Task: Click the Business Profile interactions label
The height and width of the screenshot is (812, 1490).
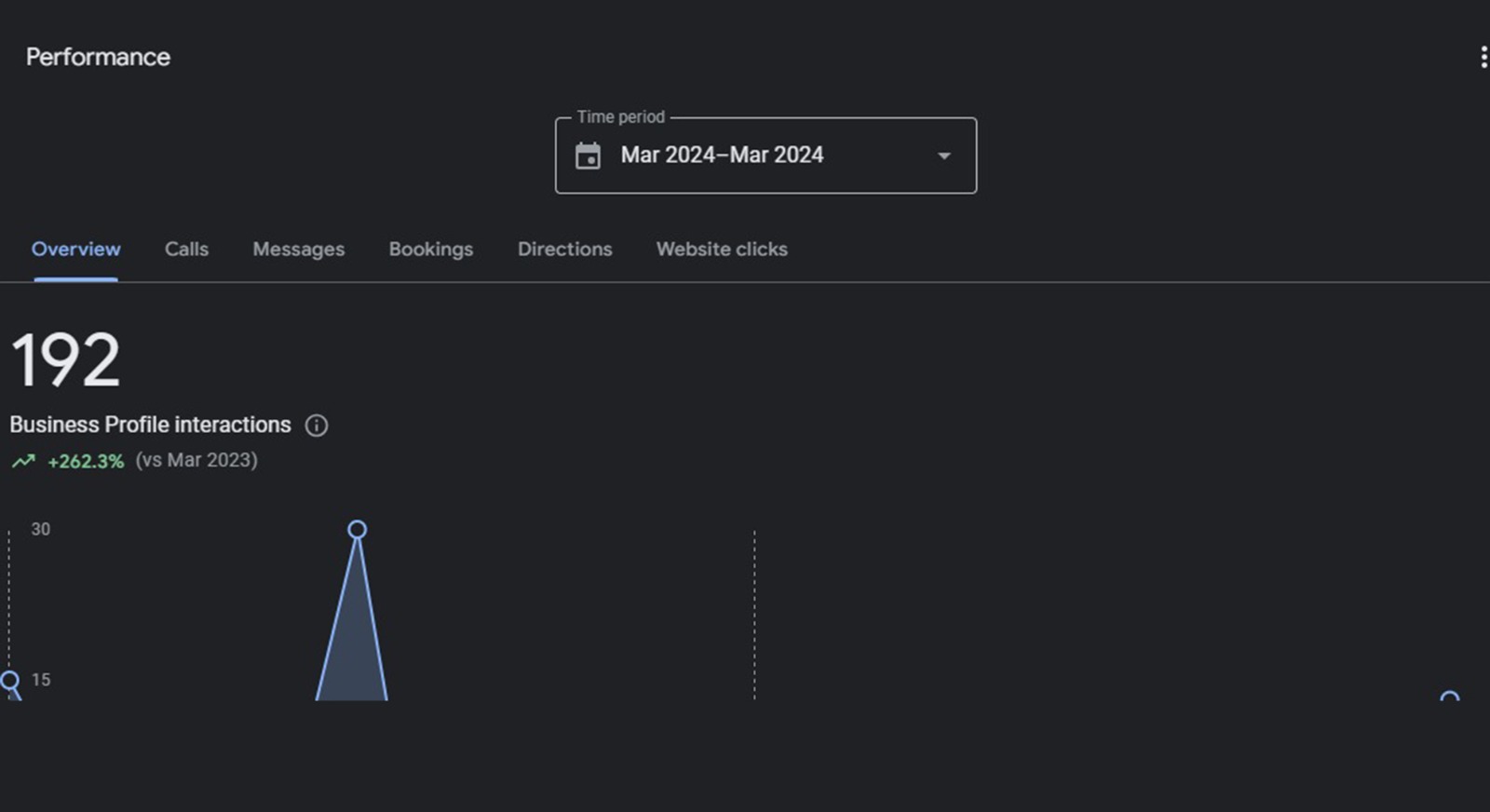Action: (150, 425)
